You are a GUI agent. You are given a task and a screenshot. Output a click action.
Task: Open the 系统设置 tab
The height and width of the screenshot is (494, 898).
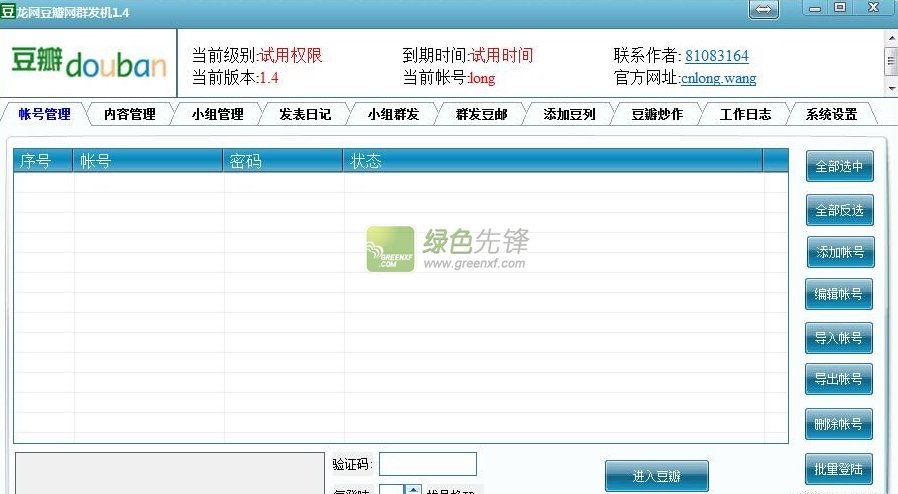pyautogui.click(x=832, y=114)
